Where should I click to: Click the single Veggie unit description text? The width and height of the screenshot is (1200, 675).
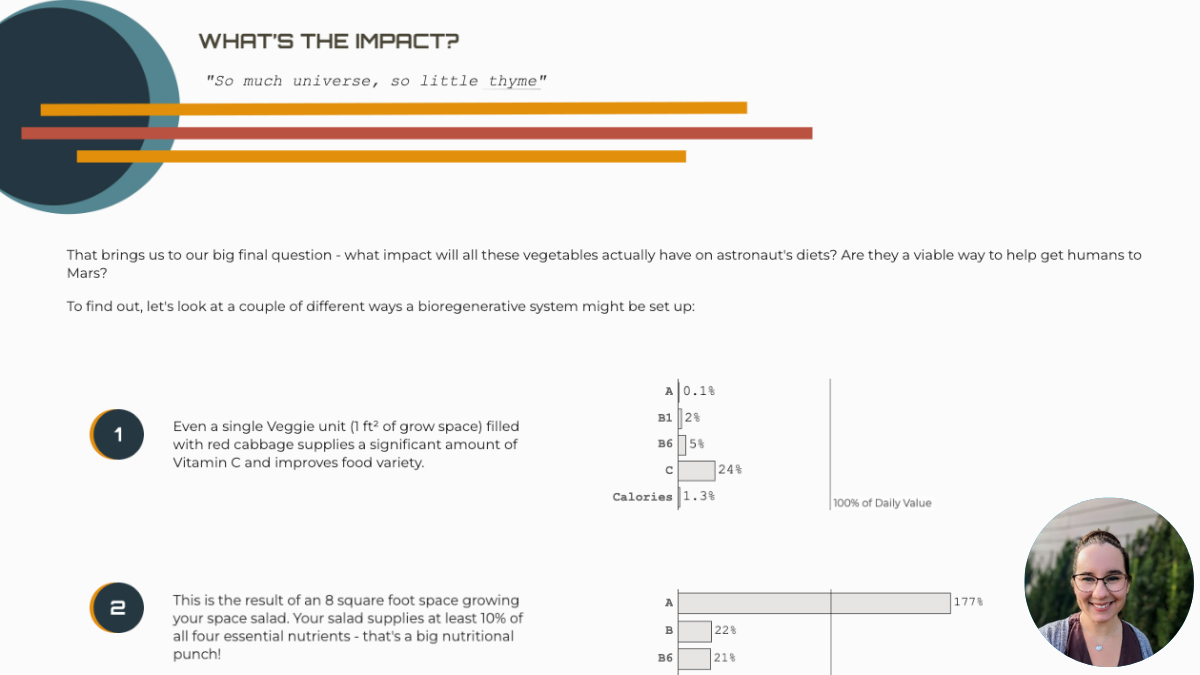(x=345, y=444)
